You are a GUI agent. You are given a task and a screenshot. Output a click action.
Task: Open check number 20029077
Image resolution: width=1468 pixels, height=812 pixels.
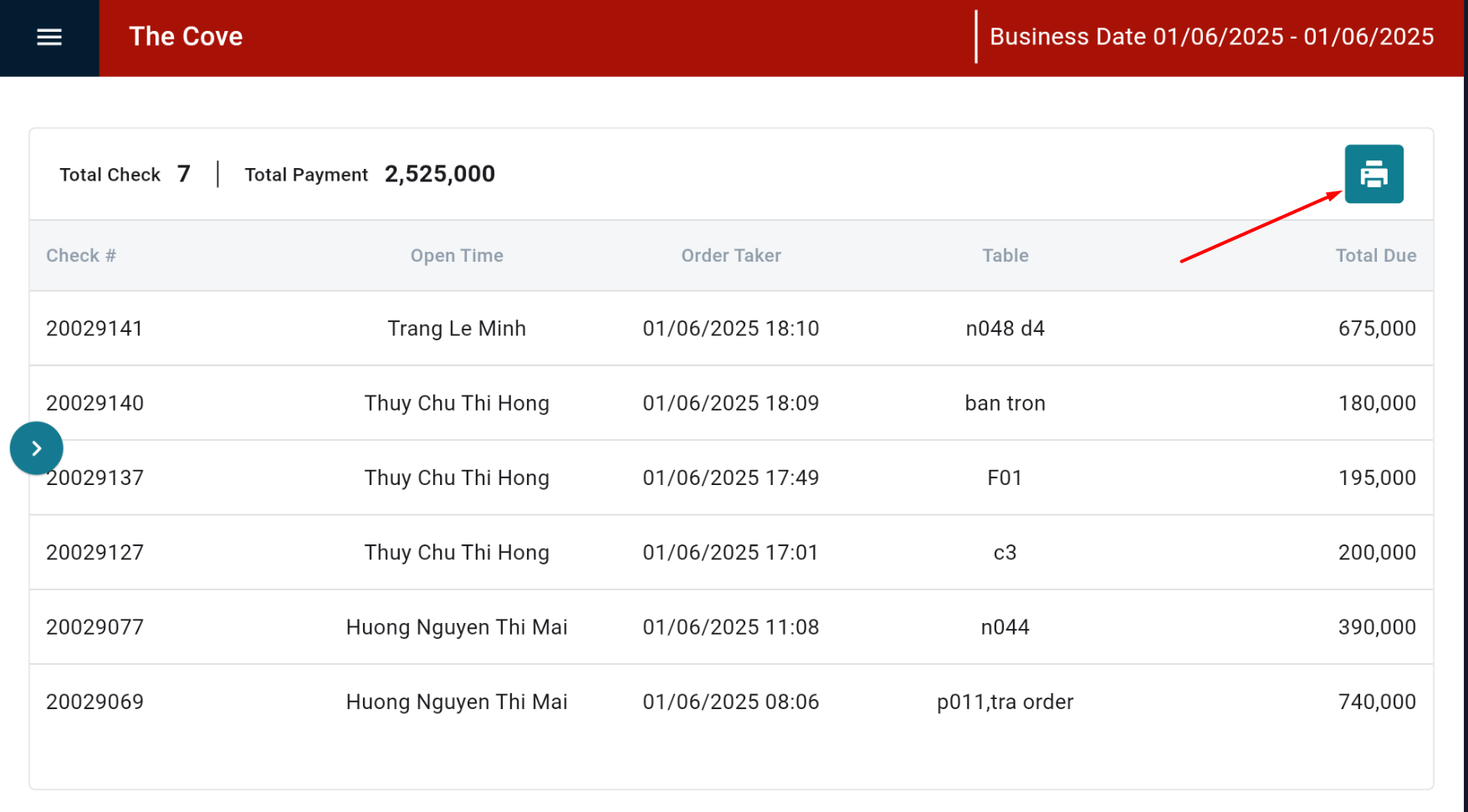[x=95, y=627]
